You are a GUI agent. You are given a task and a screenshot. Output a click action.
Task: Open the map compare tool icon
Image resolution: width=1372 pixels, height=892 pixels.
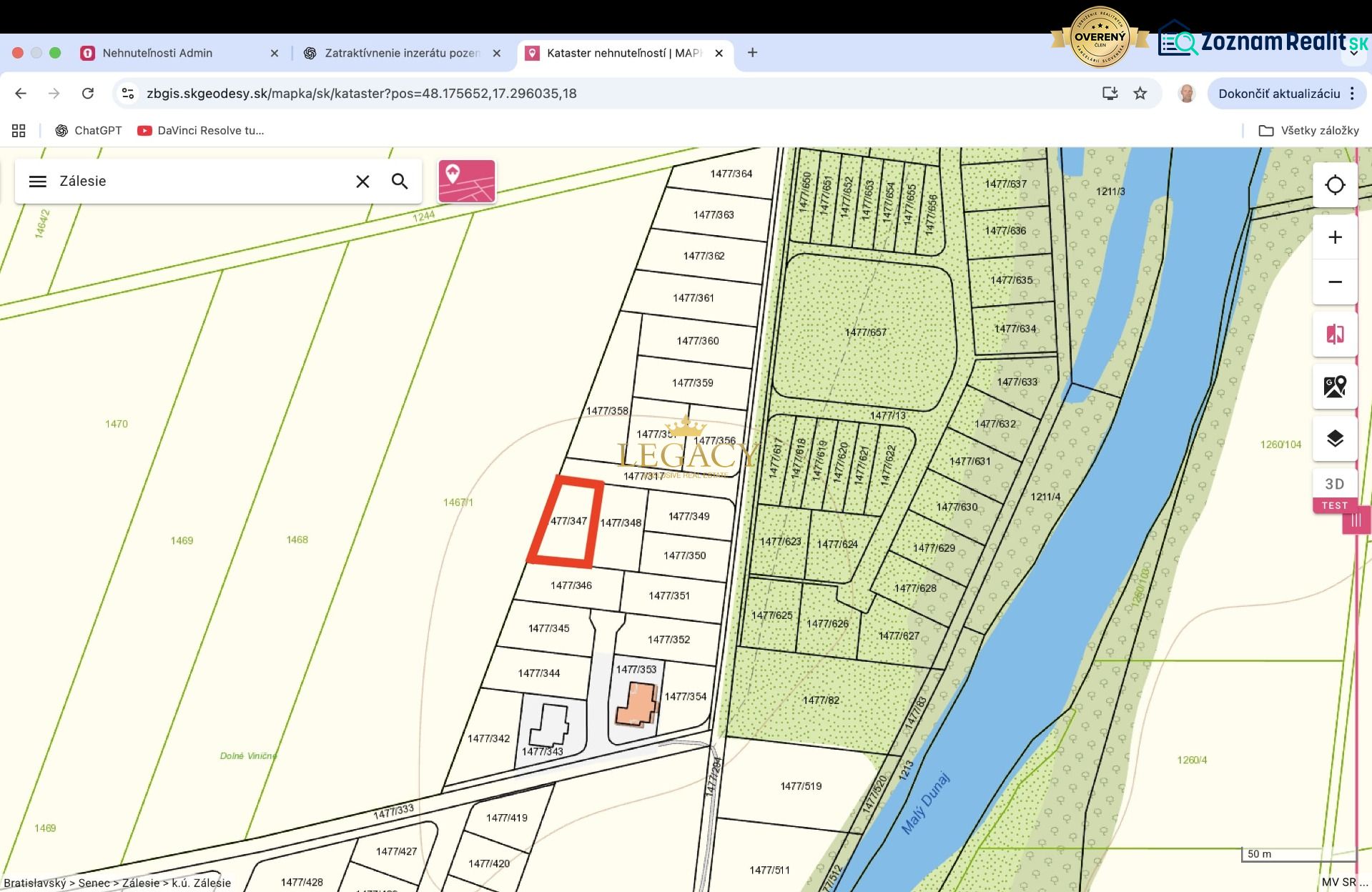click(x=1335, y=334)
